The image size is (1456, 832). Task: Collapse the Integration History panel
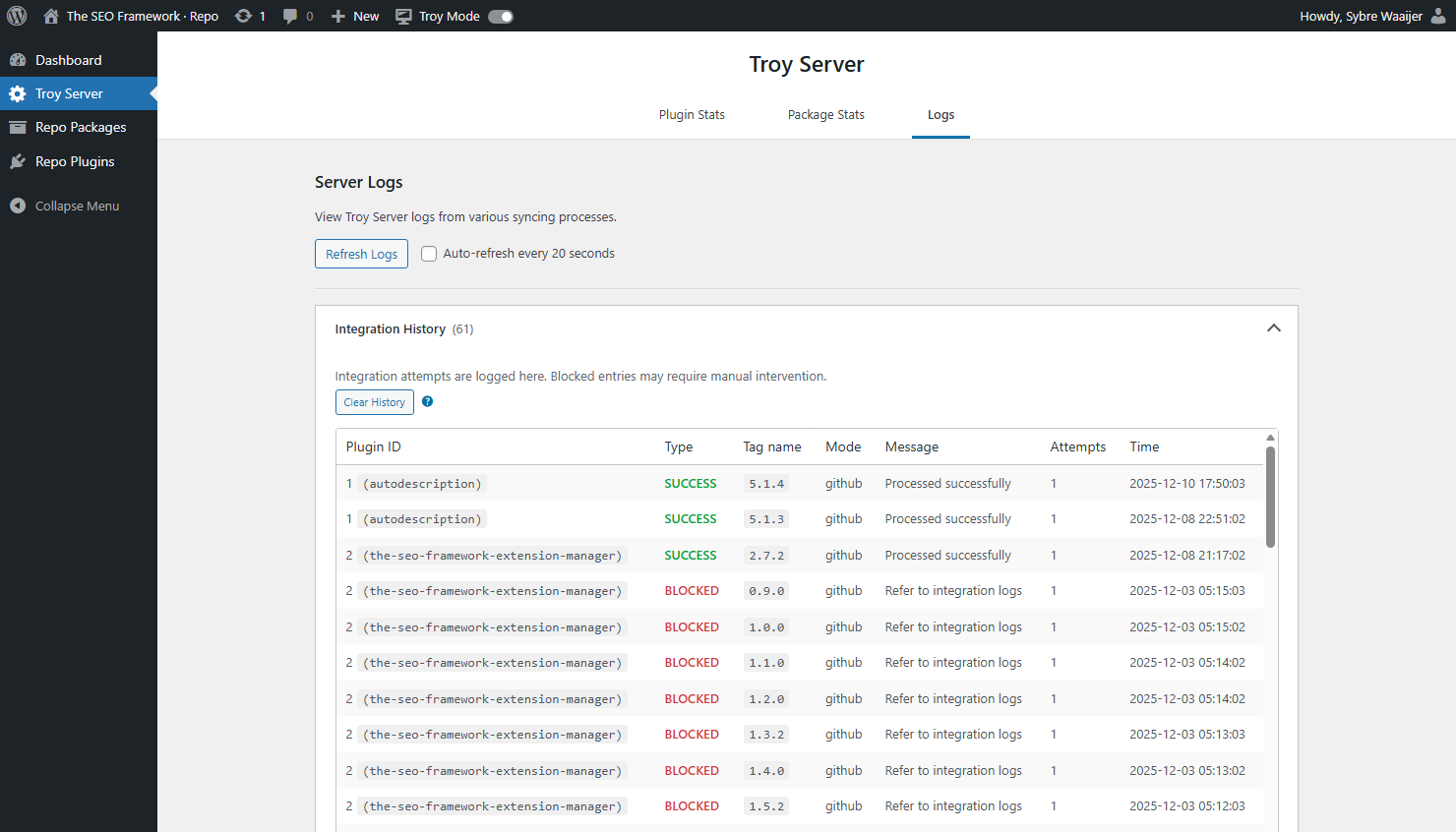click(1273, 327)
